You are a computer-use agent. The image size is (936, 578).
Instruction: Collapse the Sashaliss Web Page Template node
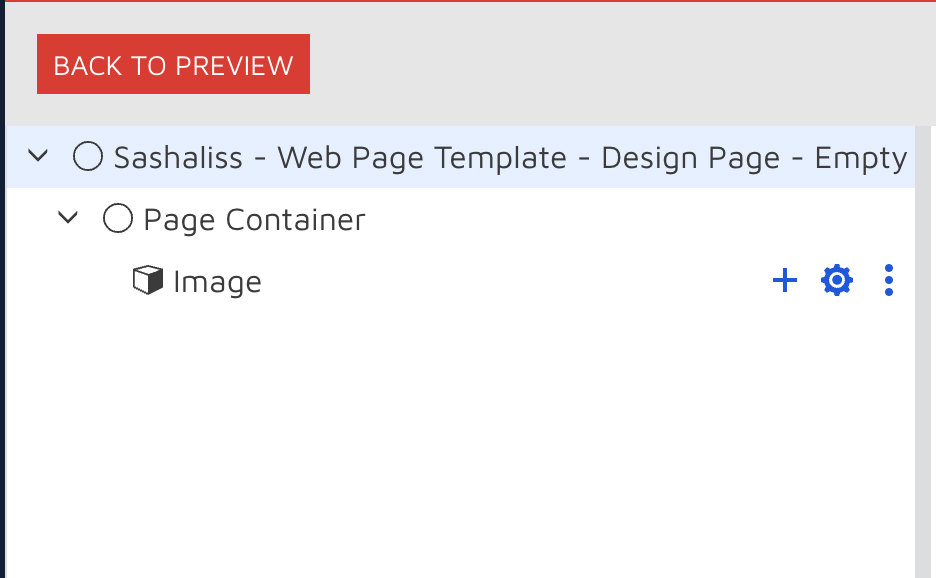(x=38, y=157)
